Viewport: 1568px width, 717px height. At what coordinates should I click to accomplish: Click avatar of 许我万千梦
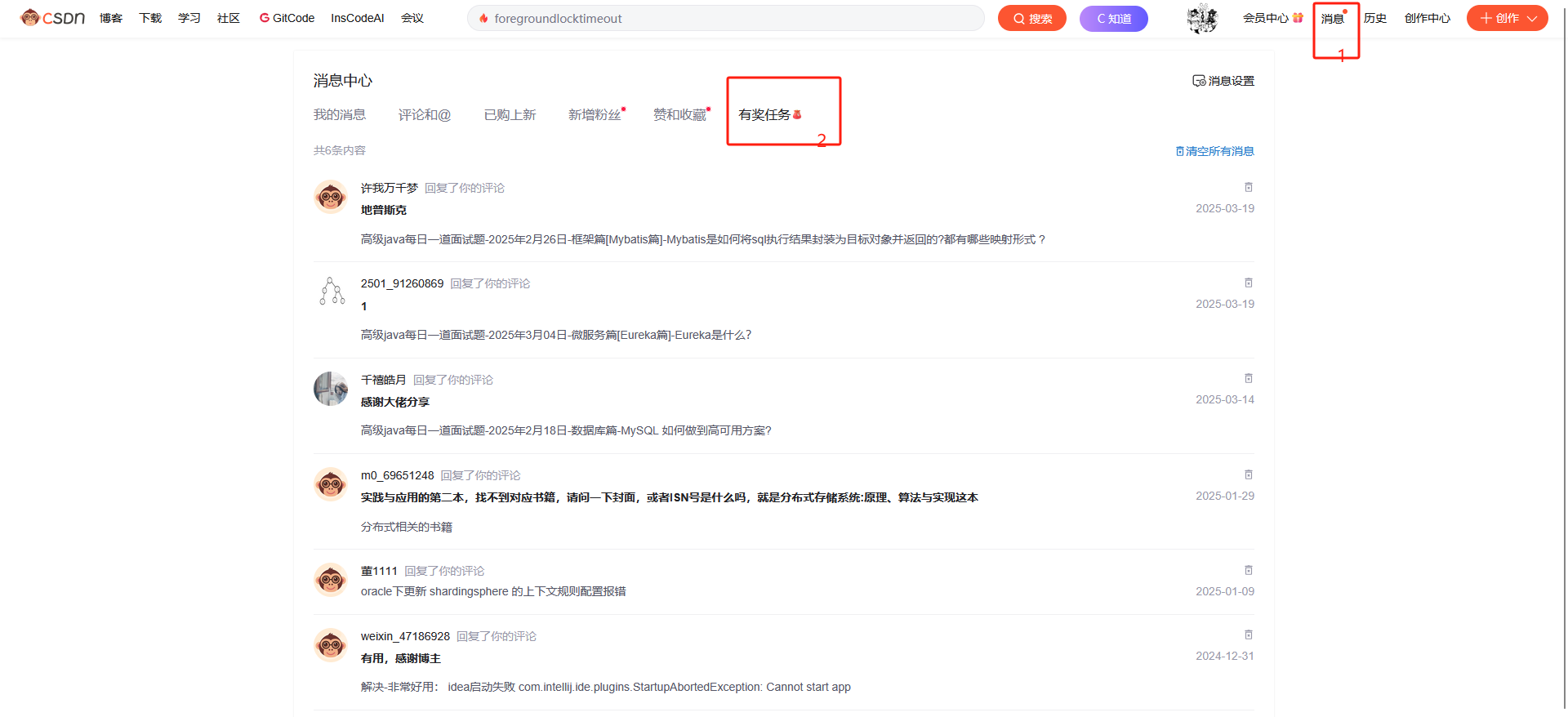click(x=331, y=197)
